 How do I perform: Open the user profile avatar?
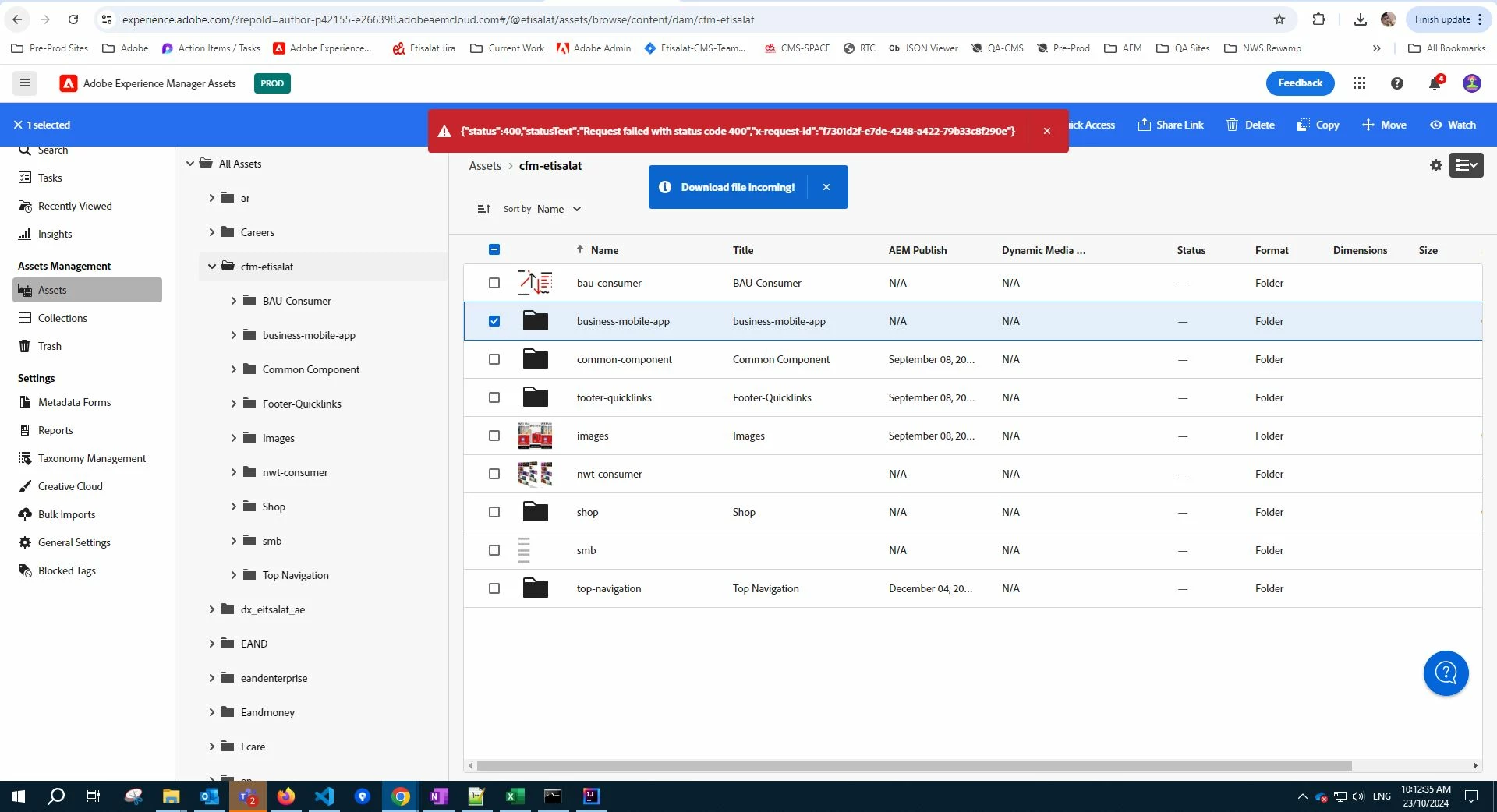(1472, 83)
